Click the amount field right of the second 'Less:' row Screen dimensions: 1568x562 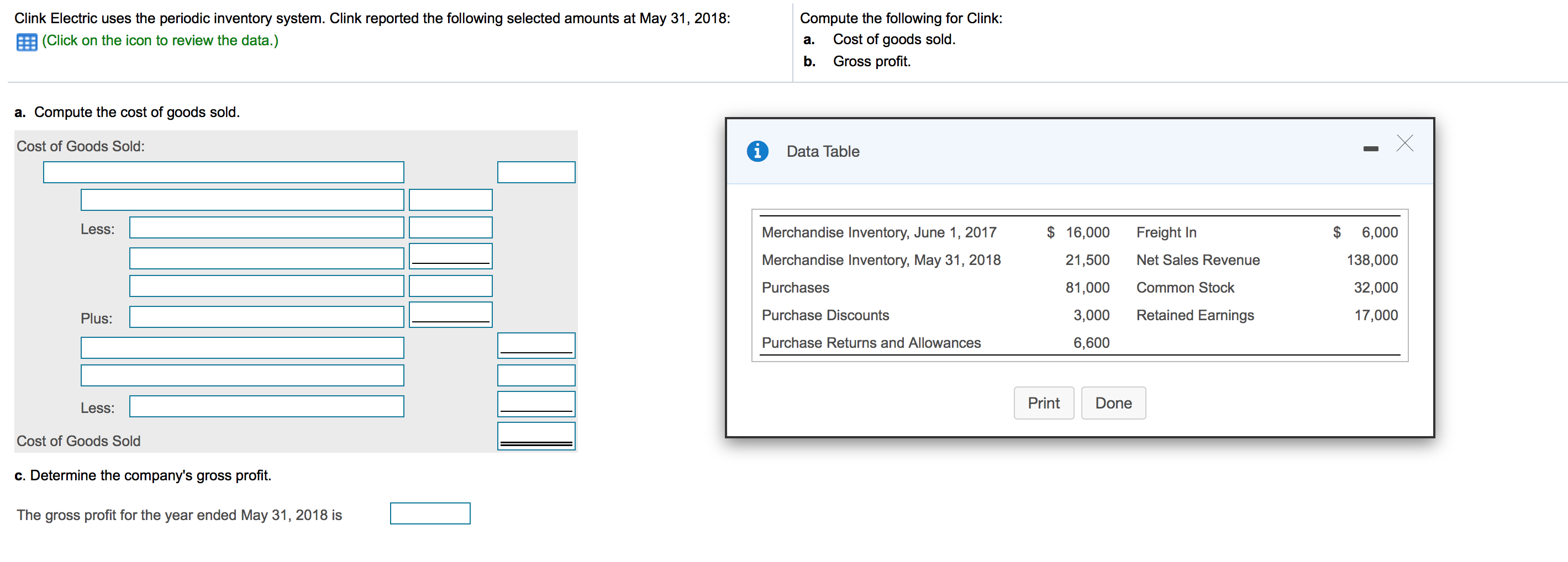click(536, 404)
